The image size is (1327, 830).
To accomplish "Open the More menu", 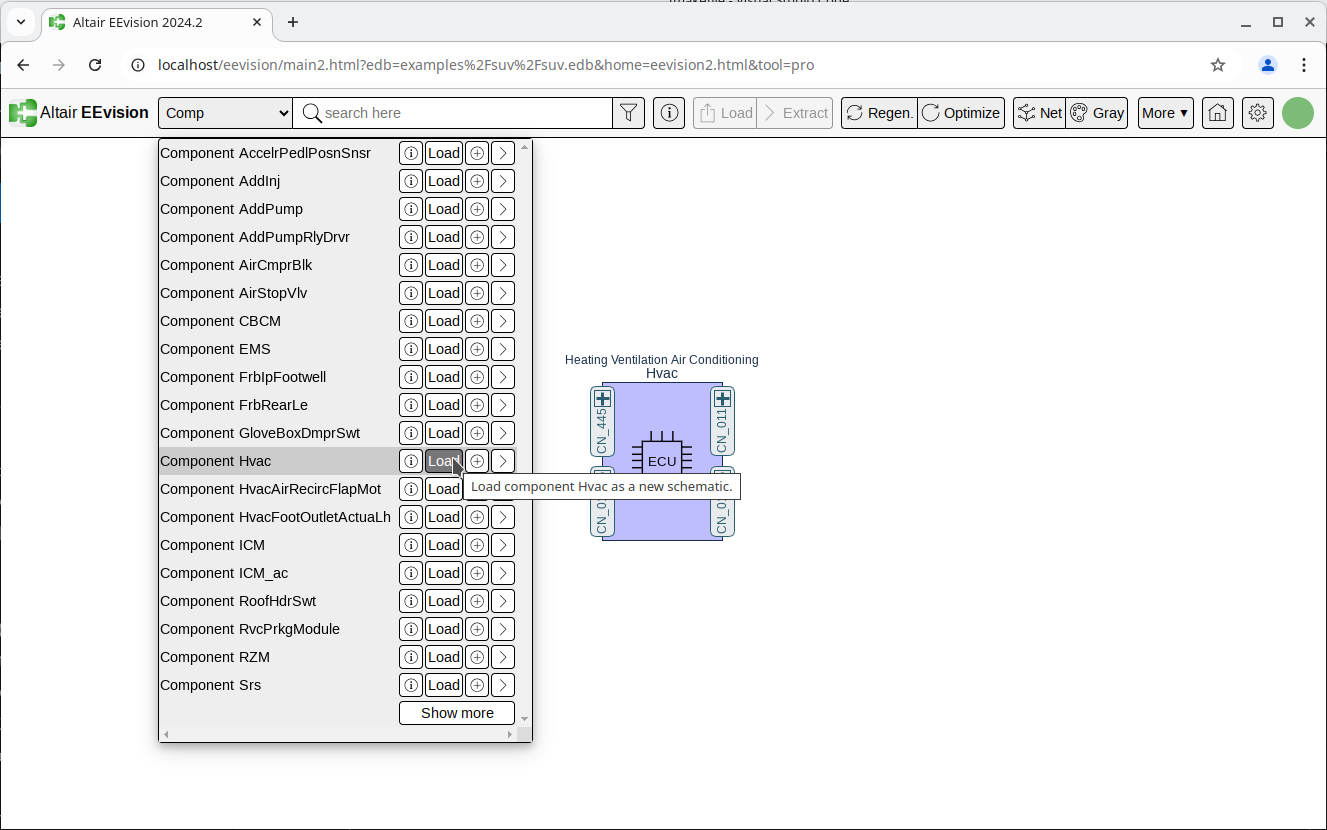I will [1165, 113].
